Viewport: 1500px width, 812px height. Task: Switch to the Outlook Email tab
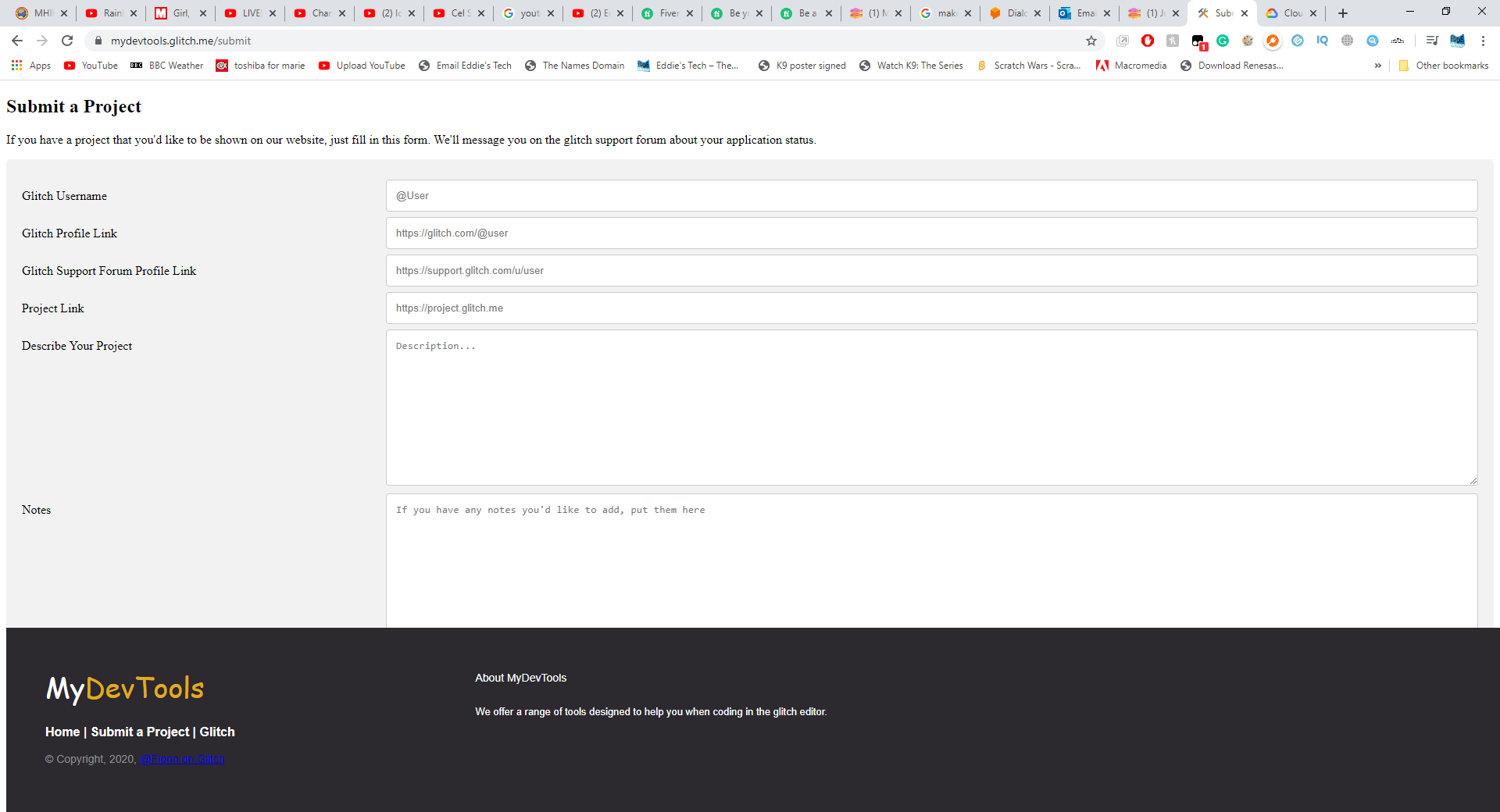tap(1084, 13)
